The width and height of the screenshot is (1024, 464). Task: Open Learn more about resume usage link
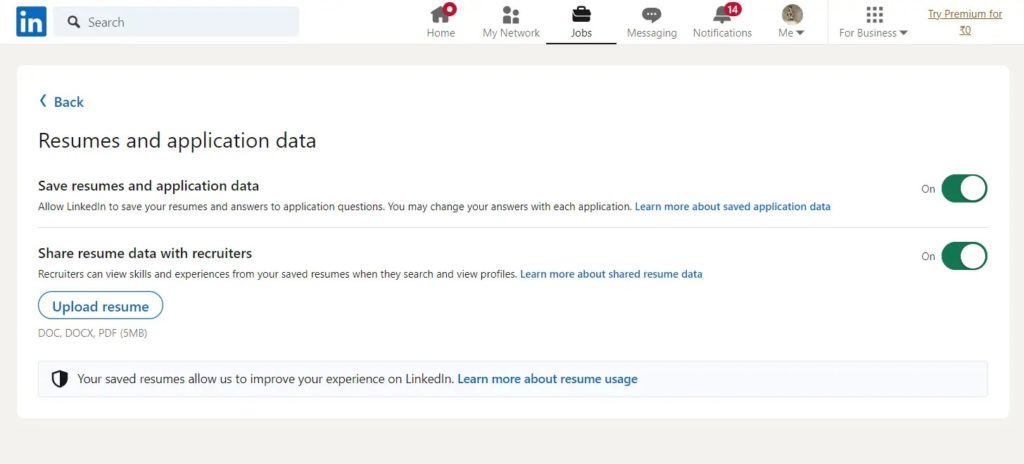(x=547, y=379)
